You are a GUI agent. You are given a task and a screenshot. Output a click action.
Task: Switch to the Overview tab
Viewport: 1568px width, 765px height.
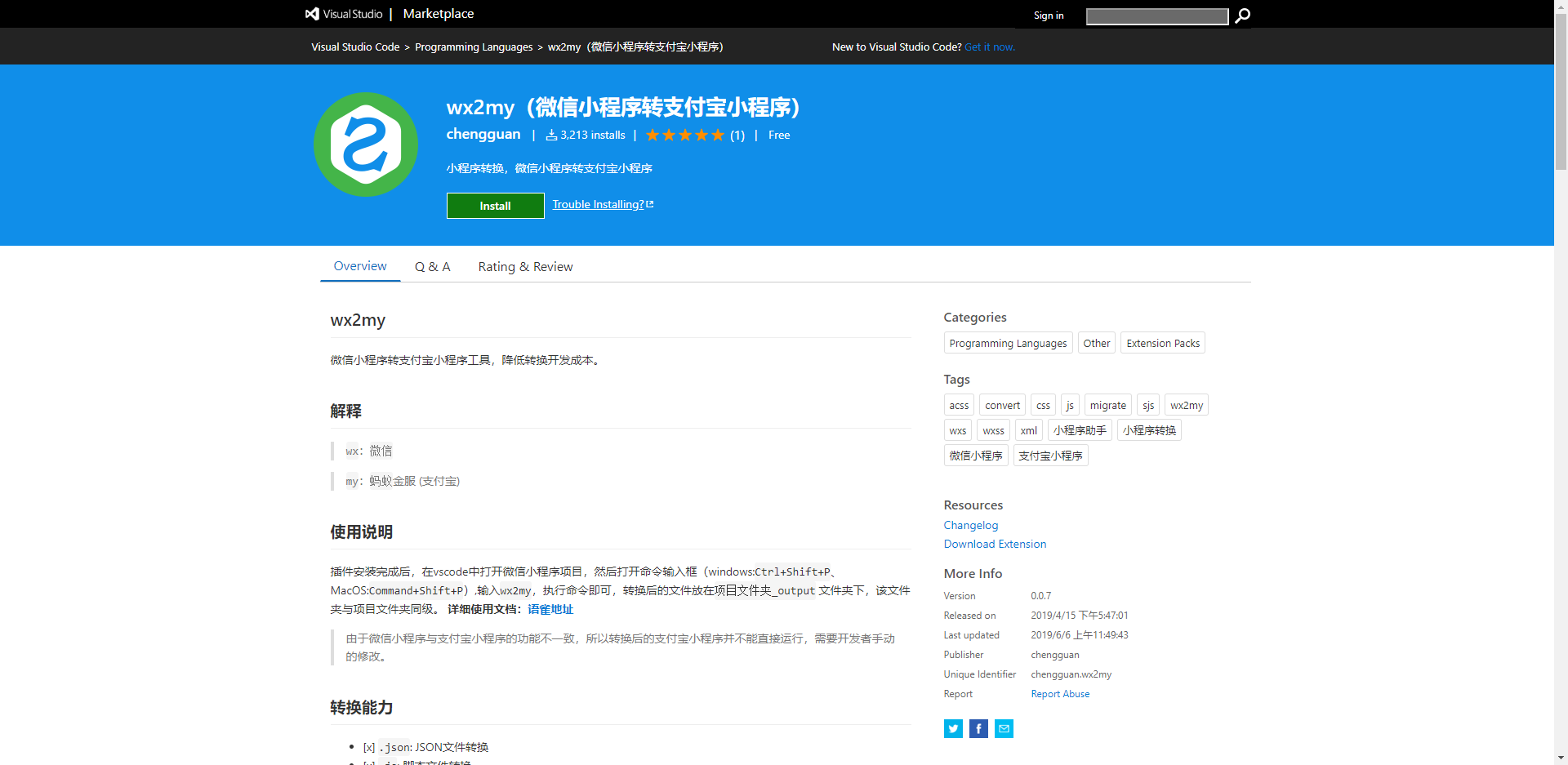click(x=360, y=266)
